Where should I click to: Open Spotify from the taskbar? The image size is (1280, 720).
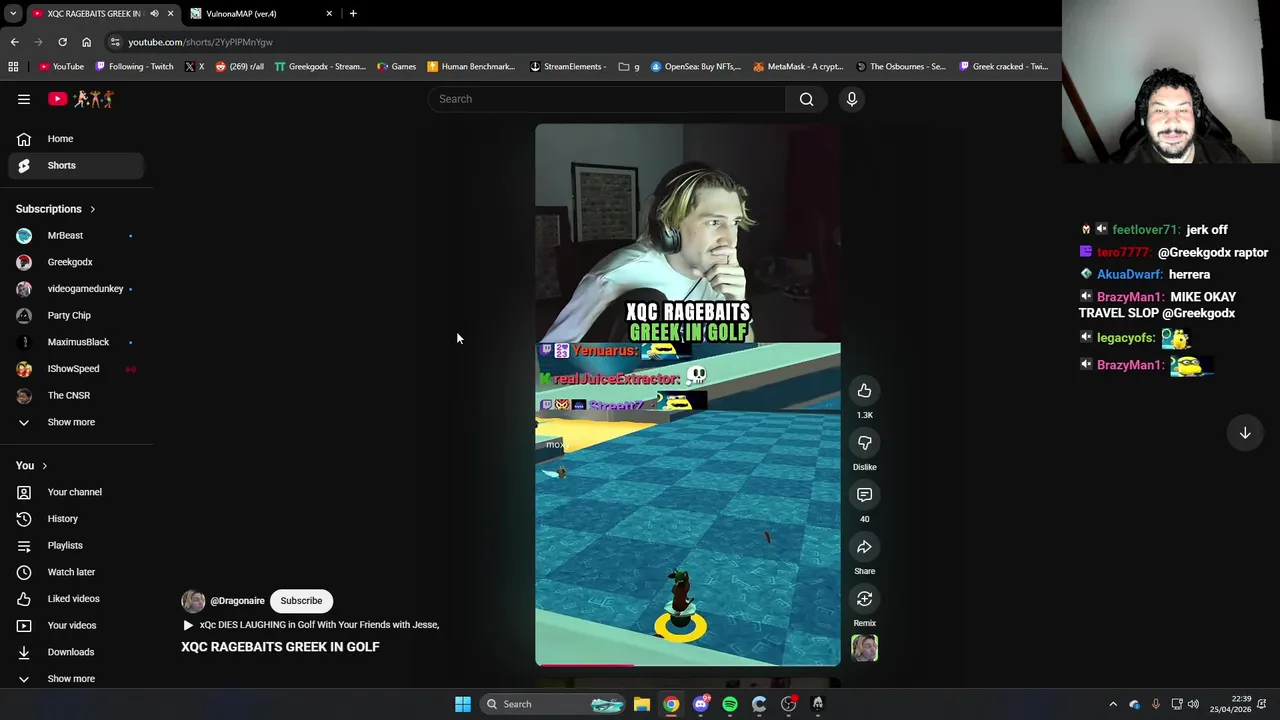(x=730, y=704)
